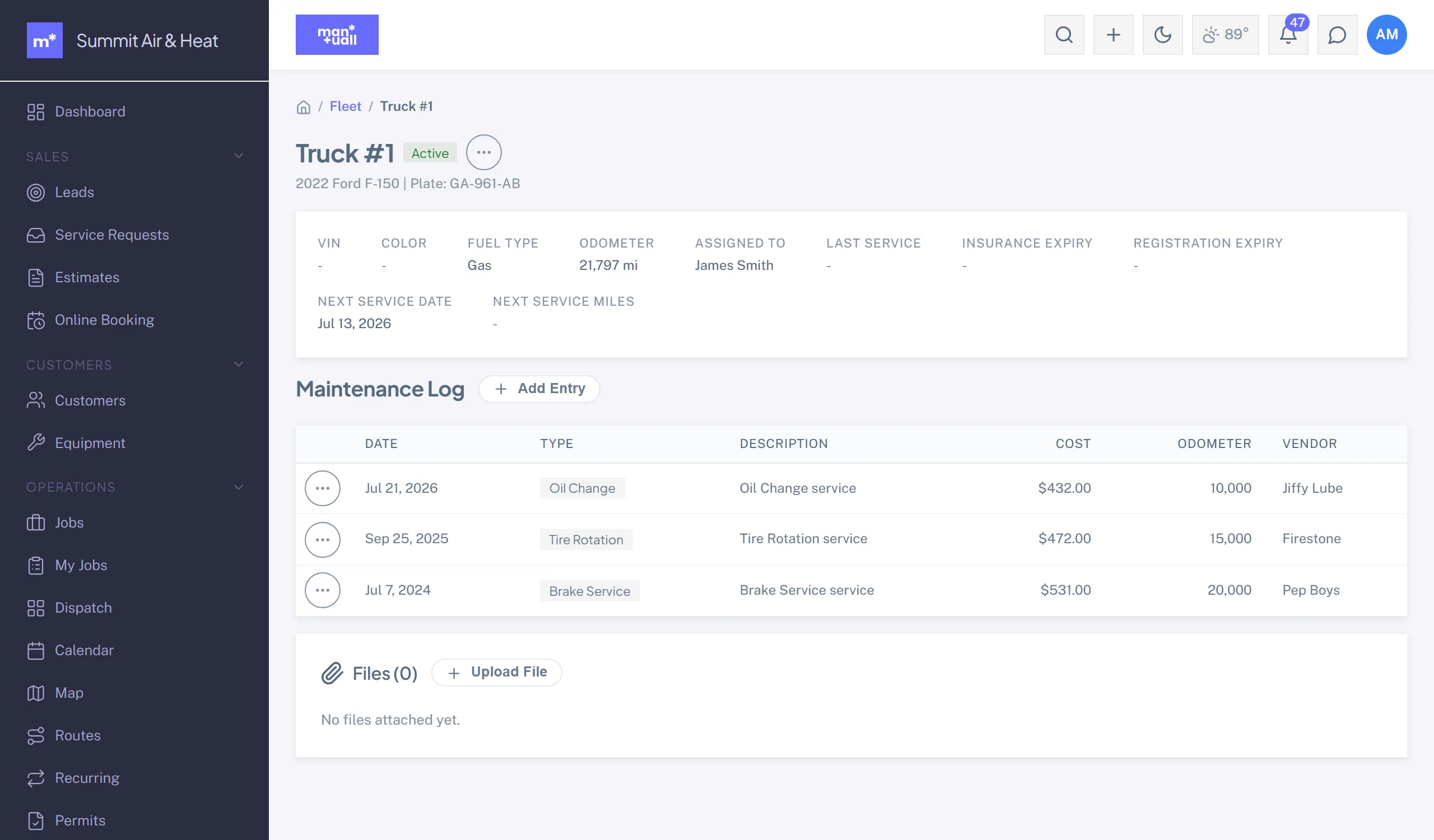Click the Summit Air & Heat m* logo
1434x840 pixels.
point(45,40)
